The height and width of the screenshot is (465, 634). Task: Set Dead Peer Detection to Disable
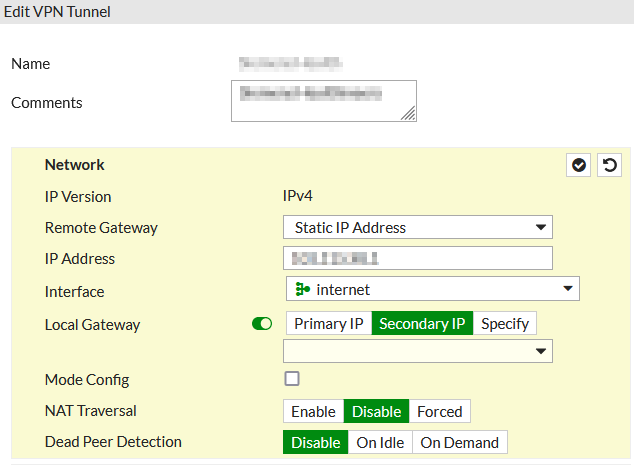click(315, 442)
